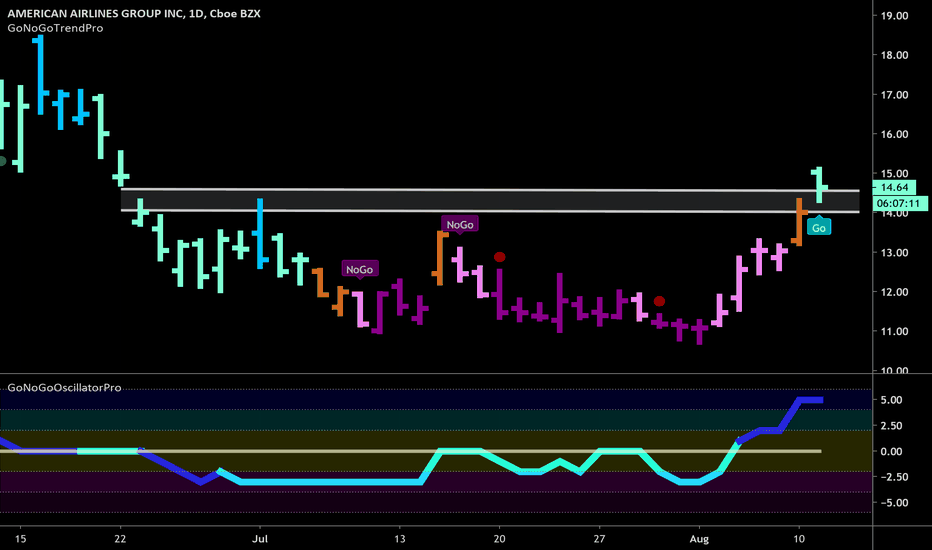
Task: Click the oscillator 0.00 axis label
Action: [x=892, y=451]
